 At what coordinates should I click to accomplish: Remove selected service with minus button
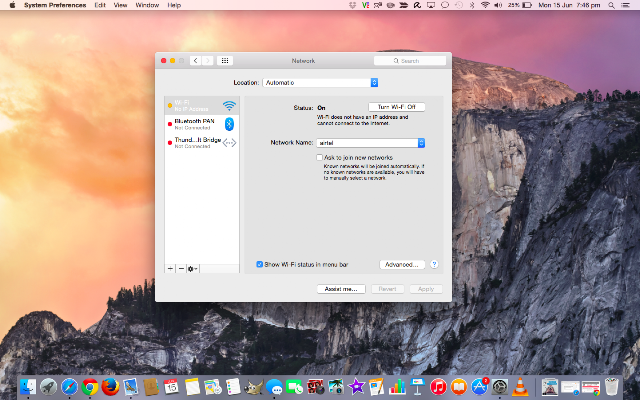[x=181, y=269]
